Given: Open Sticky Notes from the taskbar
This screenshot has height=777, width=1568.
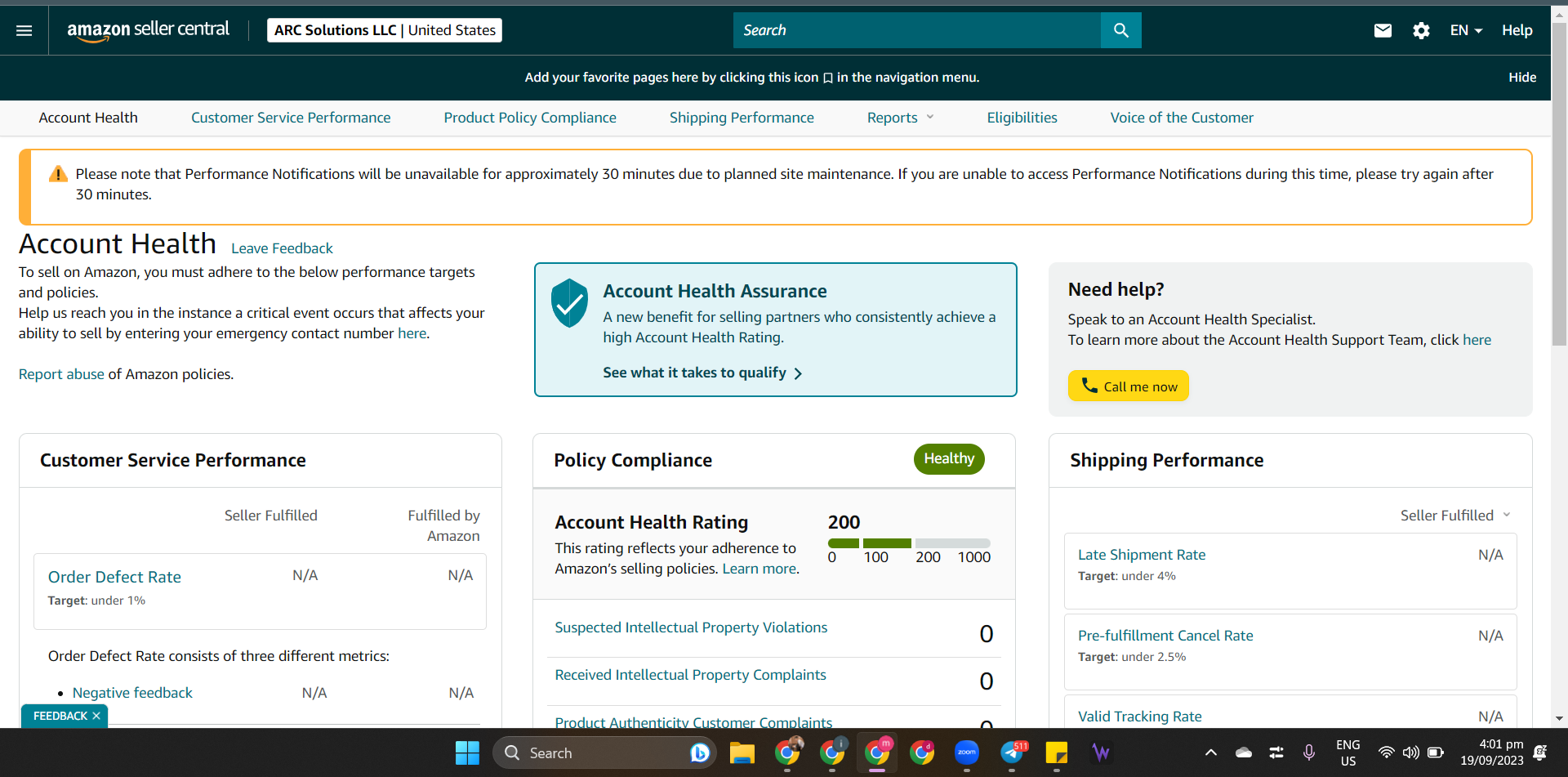Looking at the screenshot, I should click(1057, 752).
